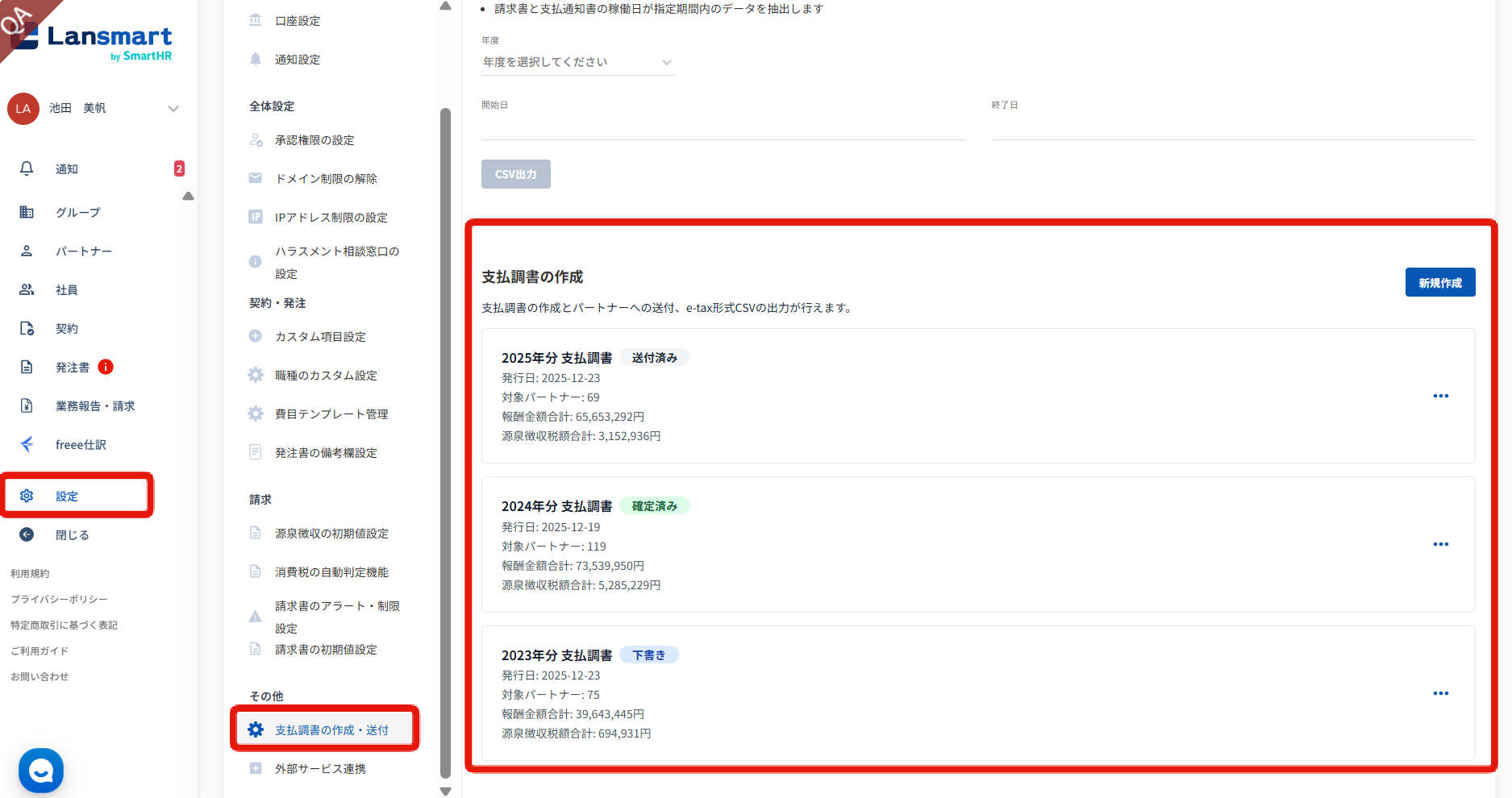Click the settings menu scroll-up arrow
Image resolution: width=1512 pixels, height=798 pixels.
[x=445, y=6]
